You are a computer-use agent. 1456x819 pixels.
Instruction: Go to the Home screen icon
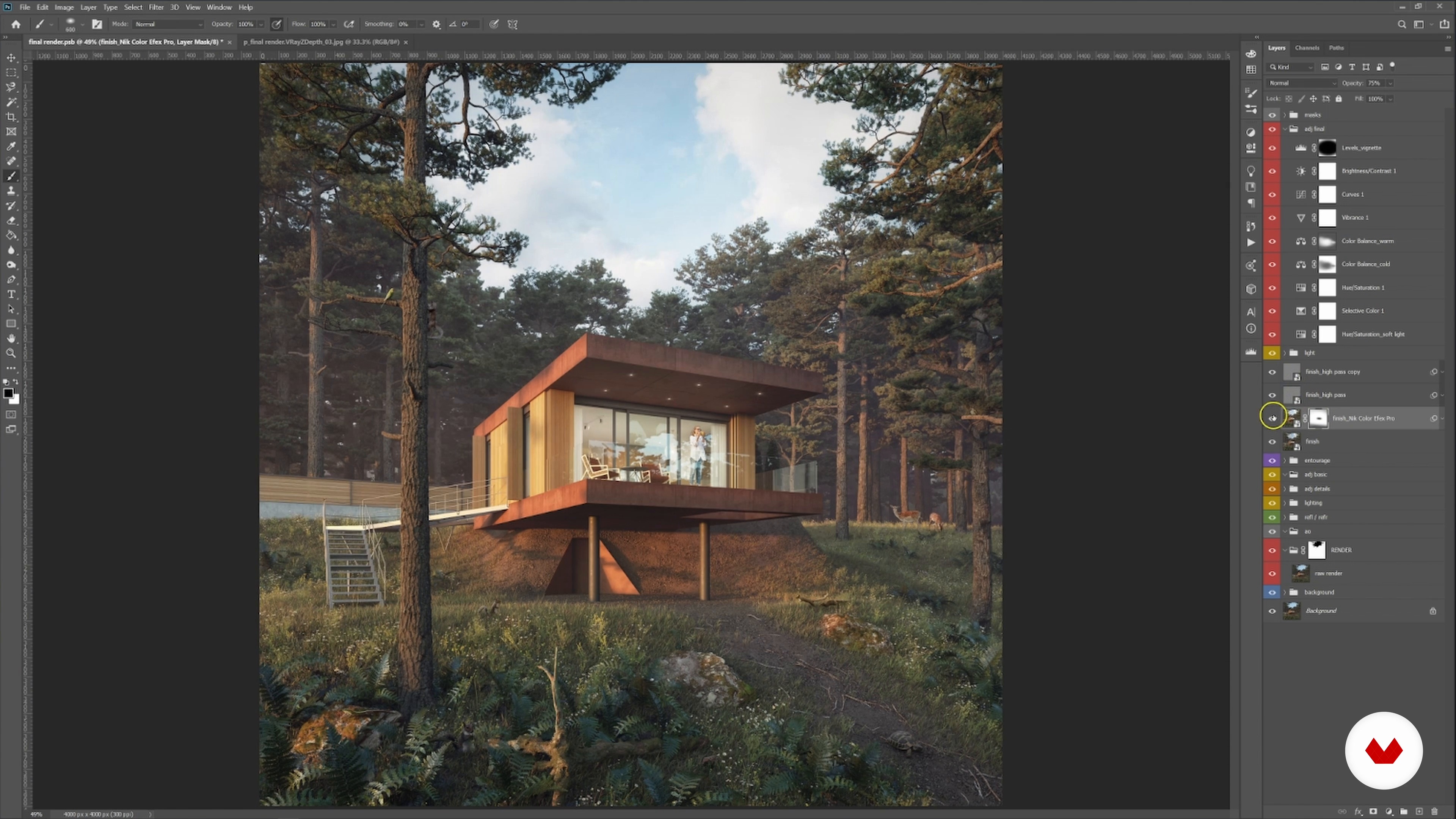click(16, 24)
